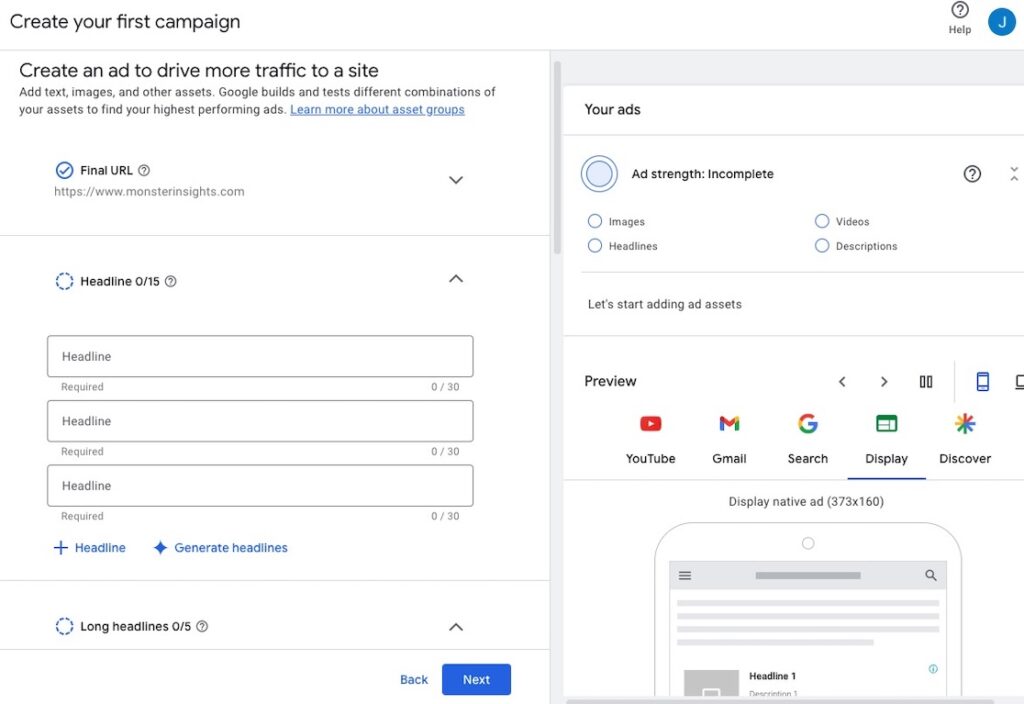Image resolution: width=1024 pixels, height=704 pixels.
Task: Expand the Final URL section
Action: point(456,180)
